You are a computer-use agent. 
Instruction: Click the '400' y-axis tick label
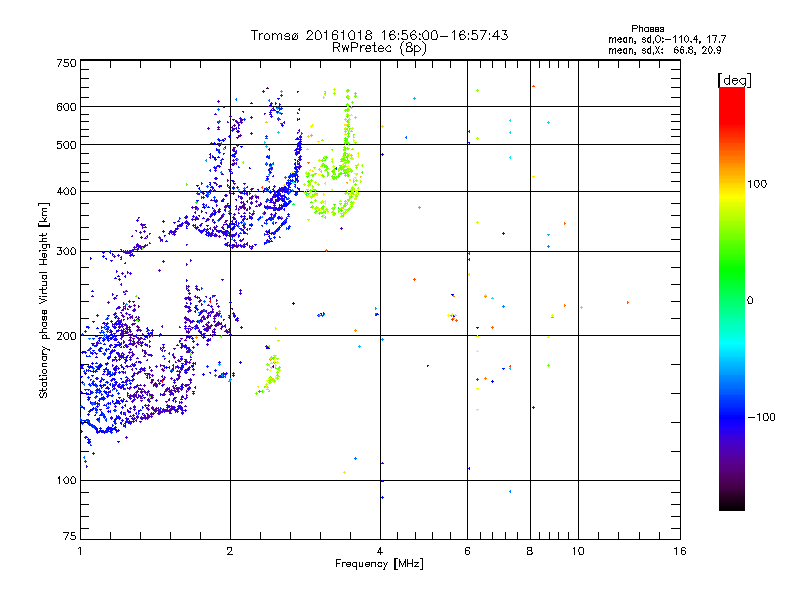click(66, 192)
